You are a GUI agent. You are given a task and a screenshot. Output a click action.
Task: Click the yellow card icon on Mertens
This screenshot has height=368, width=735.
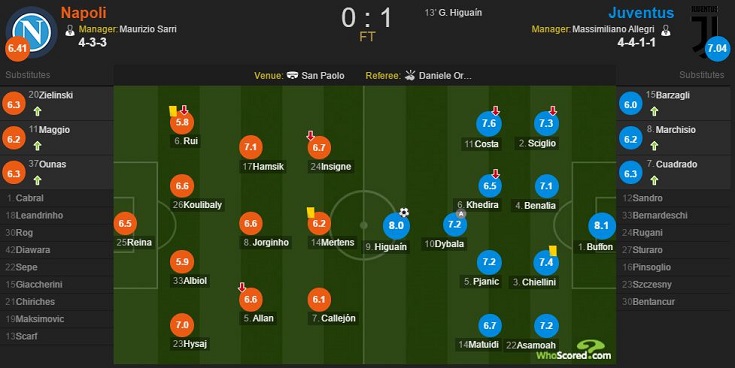(310, 212)
